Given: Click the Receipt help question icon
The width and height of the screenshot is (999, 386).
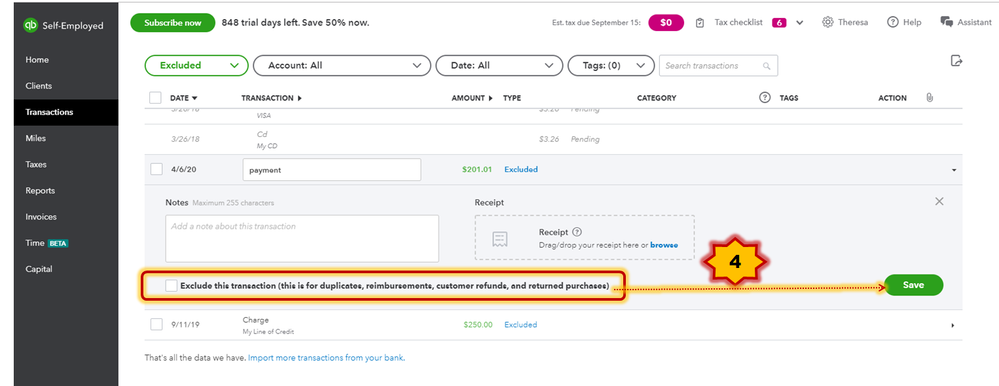Looking at the screenshot, I should point(577,232).
